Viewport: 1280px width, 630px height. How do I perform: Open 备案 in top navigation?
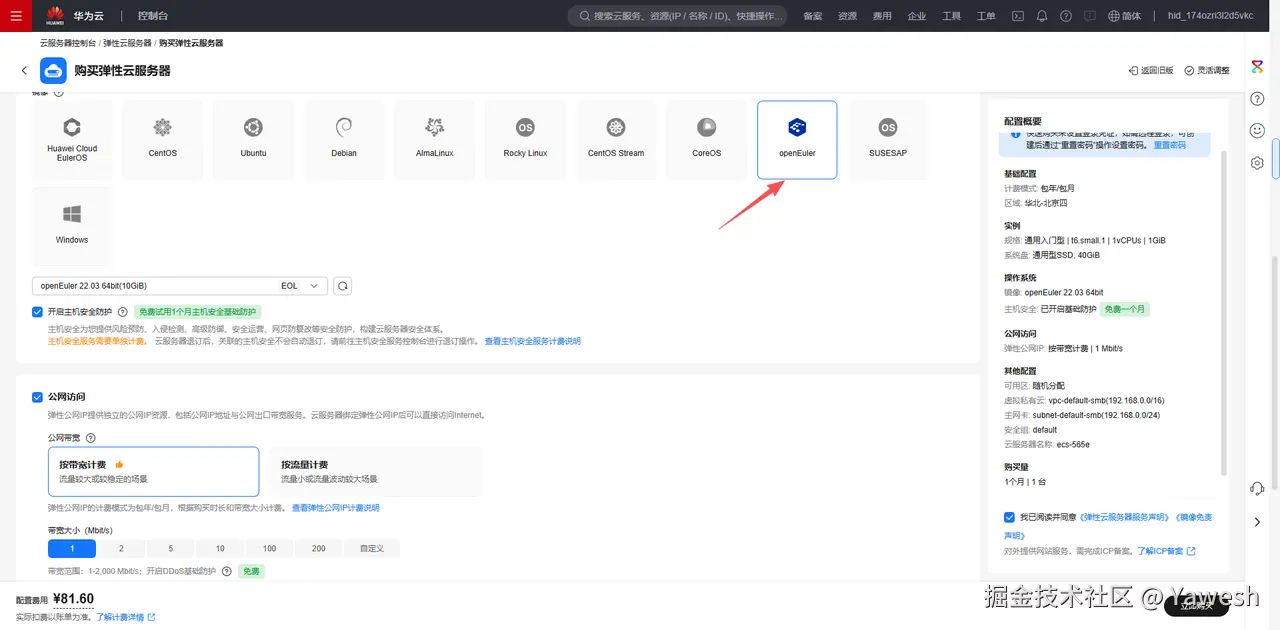click(813, 16)
